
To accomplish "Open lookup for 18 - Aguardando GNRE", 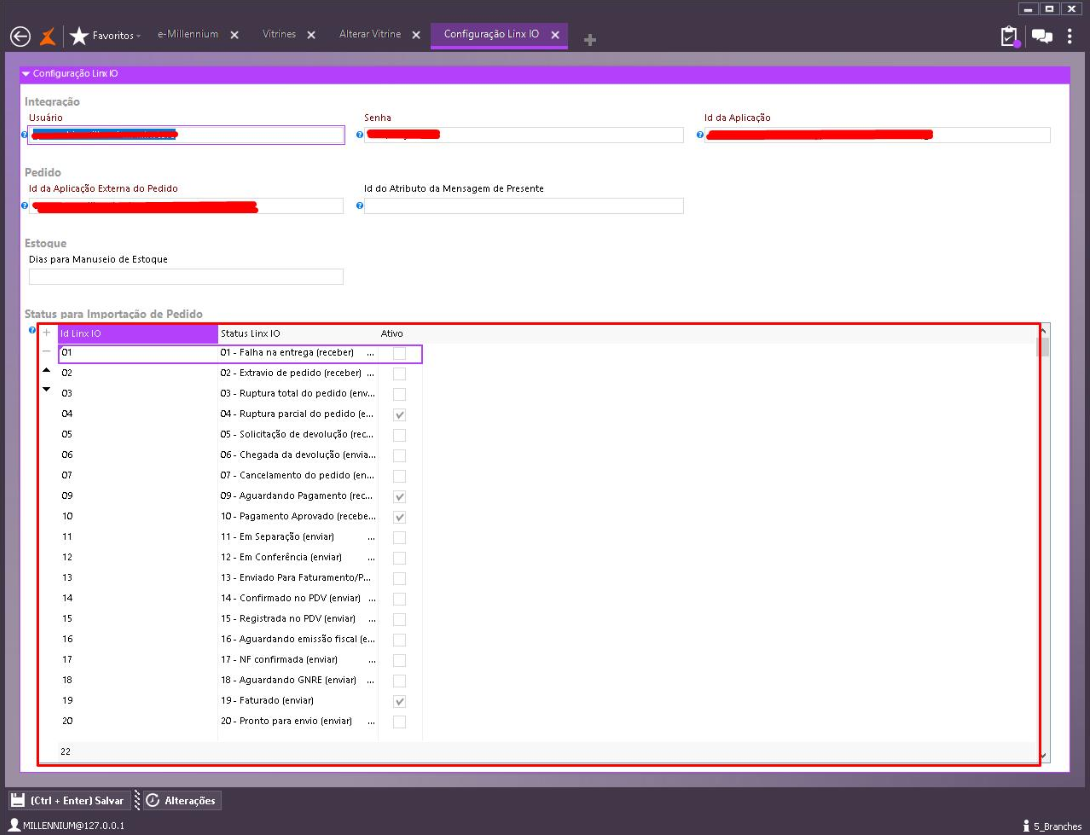I will (371, 680).
